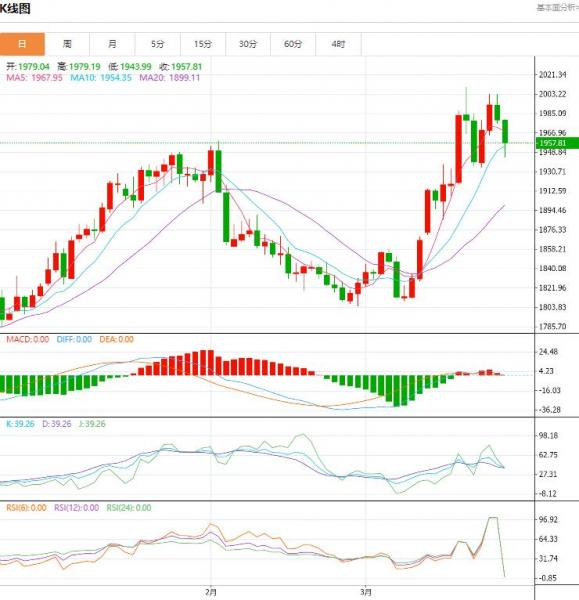Open the 60分 timeframe tab
Screen dimensions: 579x600
coord(293,44)
